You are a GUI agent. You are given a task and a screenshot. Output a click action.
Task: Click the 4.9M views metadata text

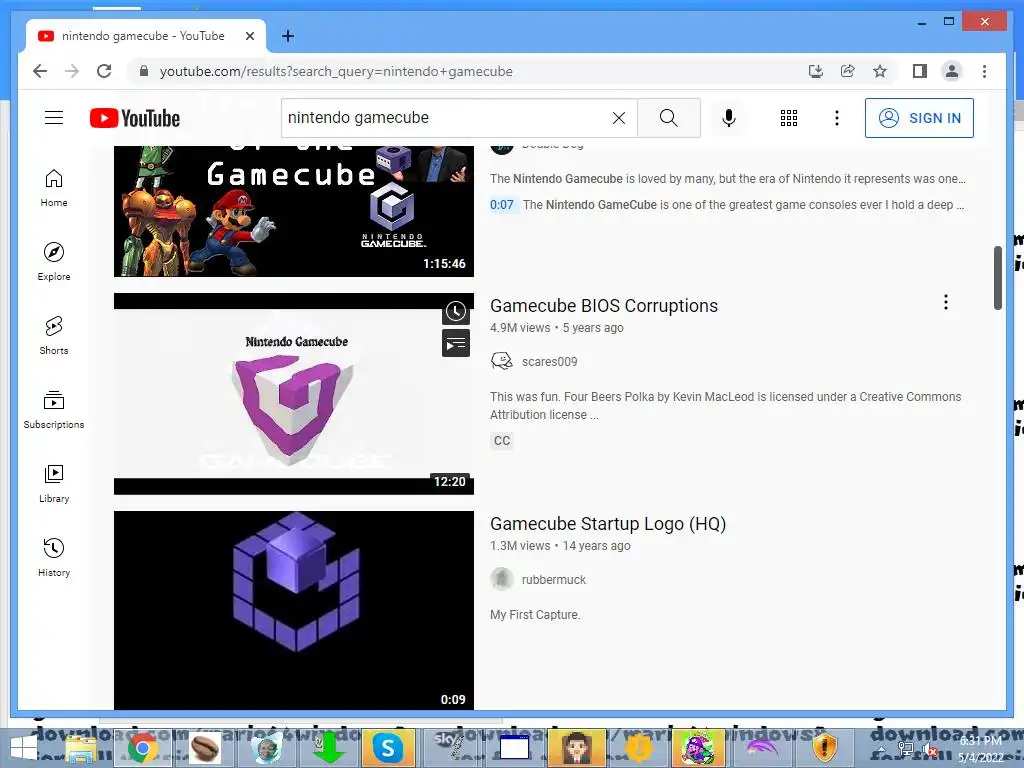pos(520,328)
